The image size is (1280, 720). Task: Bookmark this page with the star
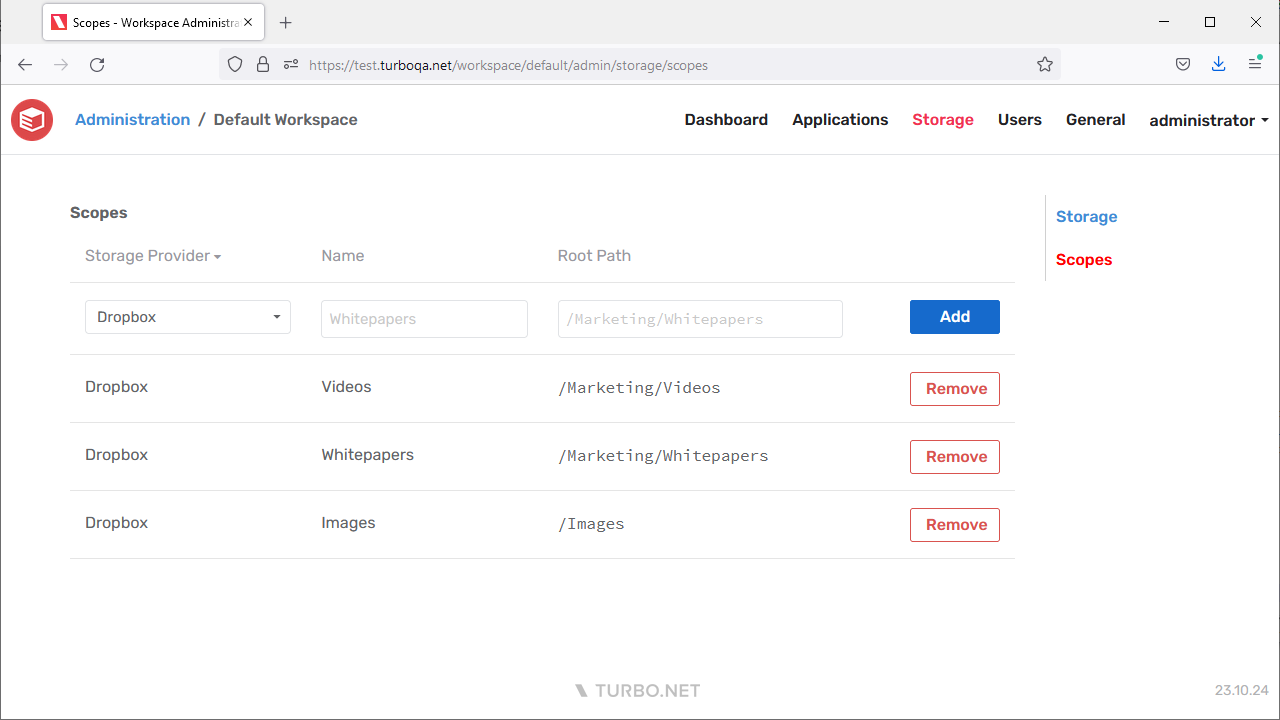coord(1045,63)
